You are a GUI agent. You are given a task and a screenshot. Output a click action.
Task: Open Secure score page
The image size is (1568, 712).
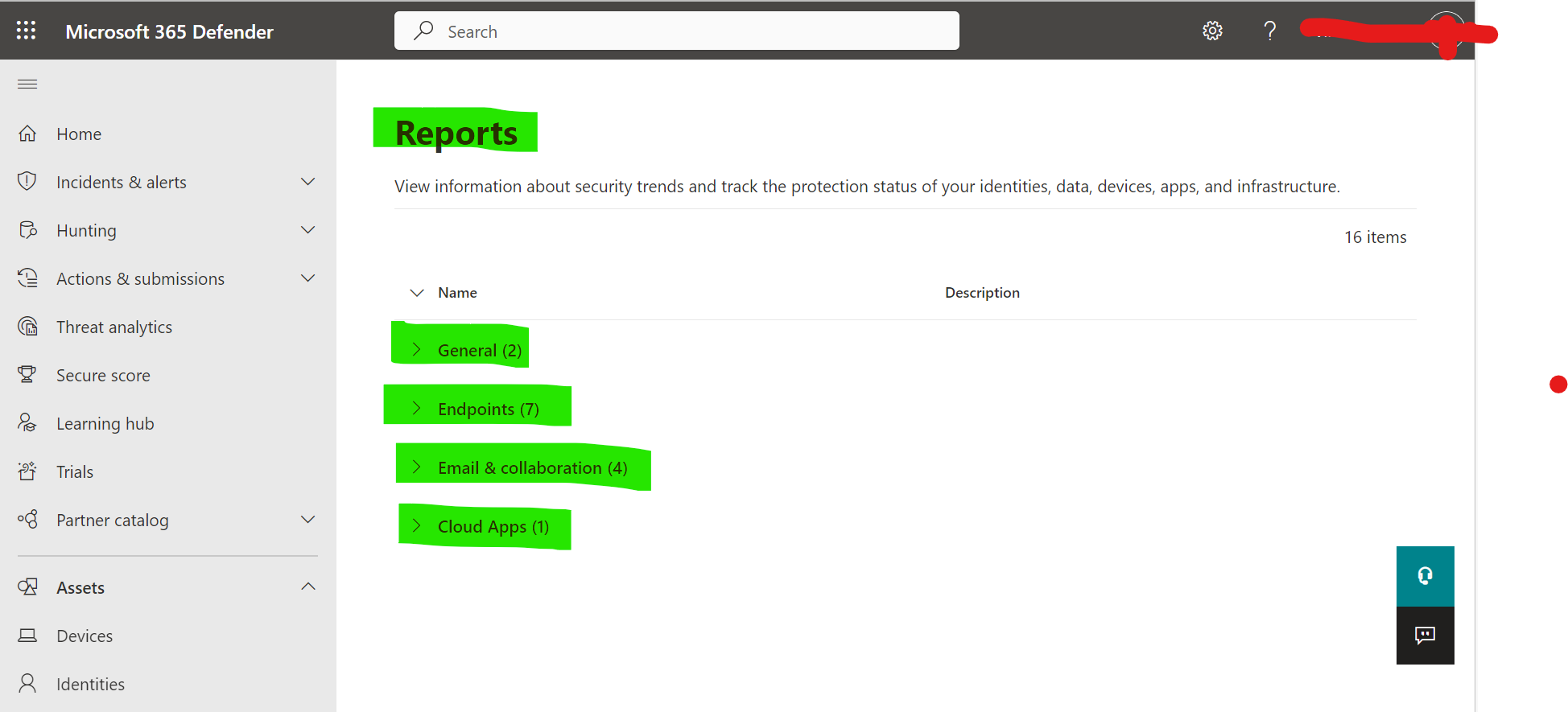click(103, 375)
